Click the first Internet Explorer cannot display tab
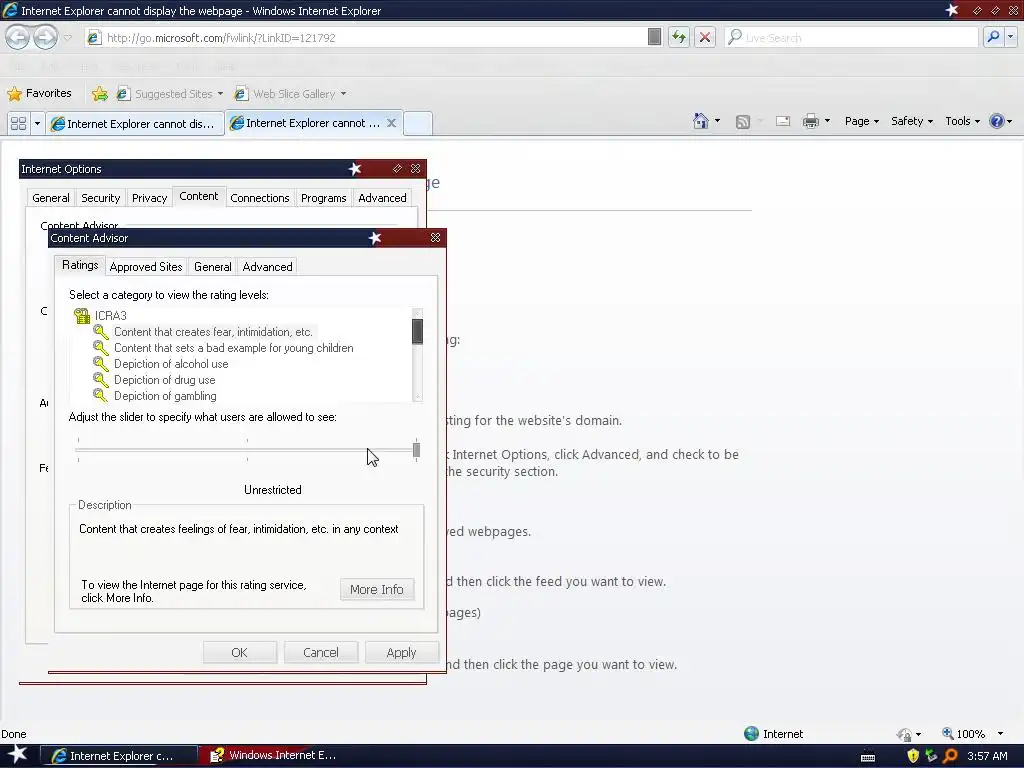The width and height of the screenshot is (1024, 768). pos(135,123)
